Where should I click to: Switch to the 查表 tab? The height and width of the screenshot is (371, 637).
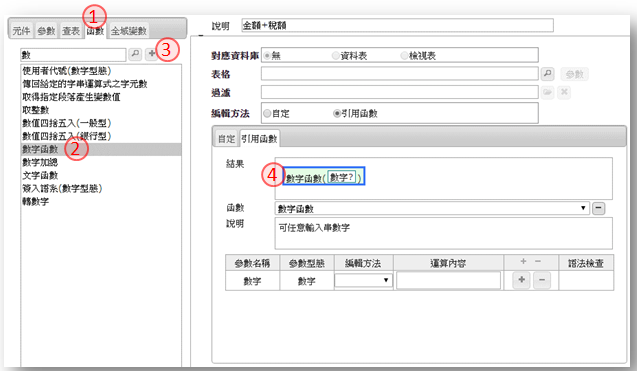tap(71, 31)
